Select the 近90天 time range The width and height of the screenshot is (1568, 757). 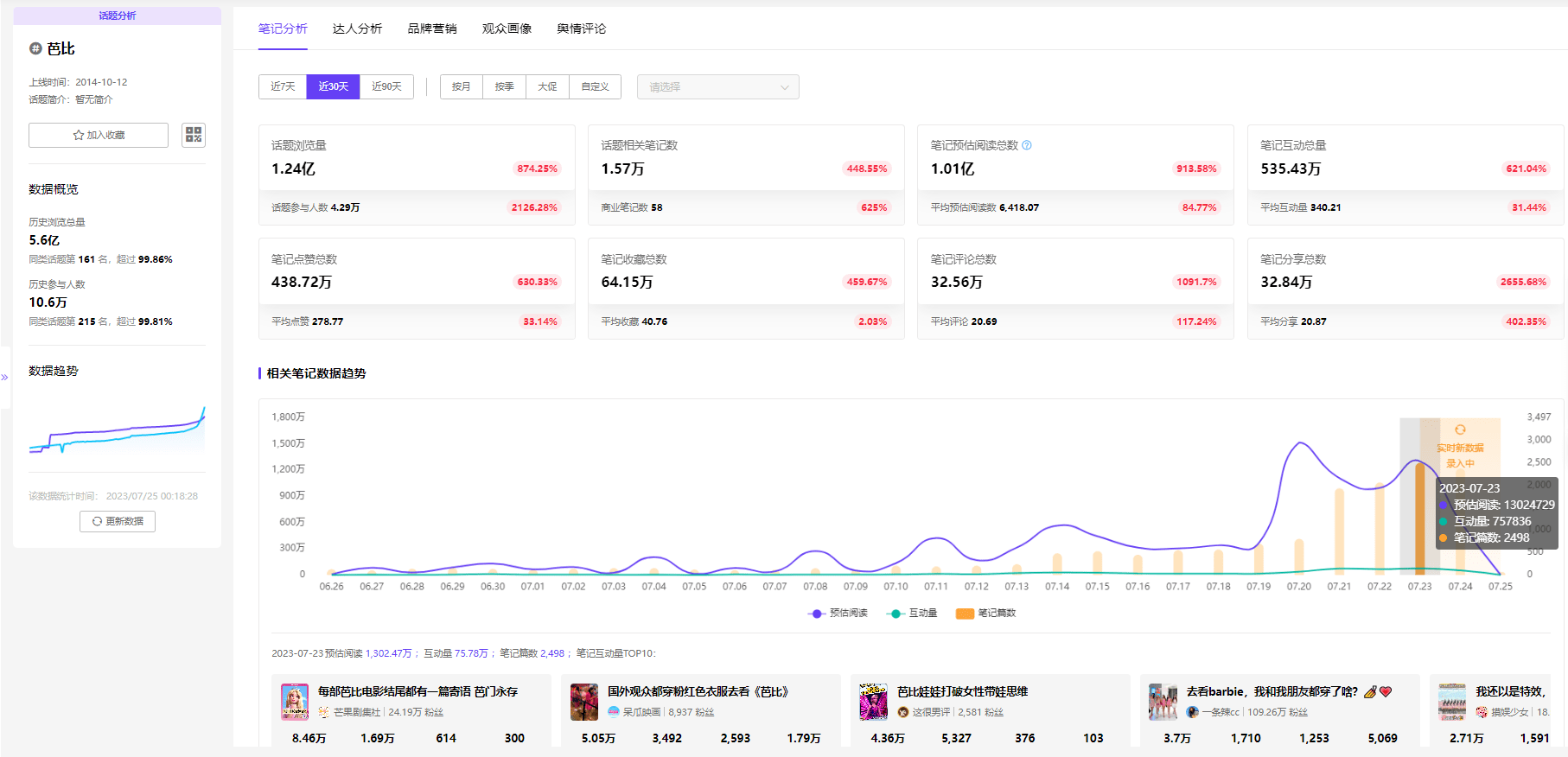pyautogui.click(x=386, y=86)
